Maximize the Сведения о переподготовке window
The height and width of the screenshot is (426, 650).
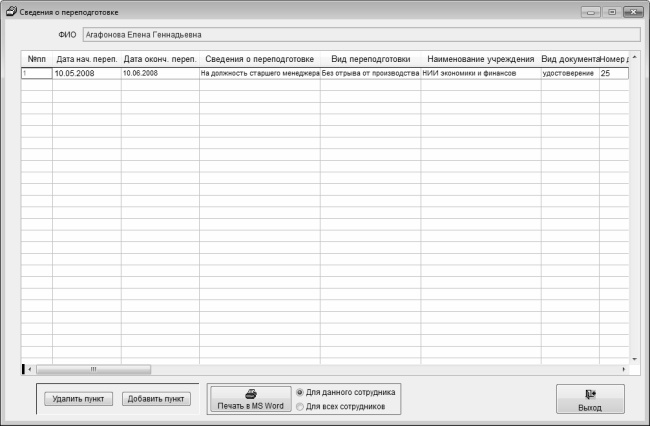pos(611,12)
